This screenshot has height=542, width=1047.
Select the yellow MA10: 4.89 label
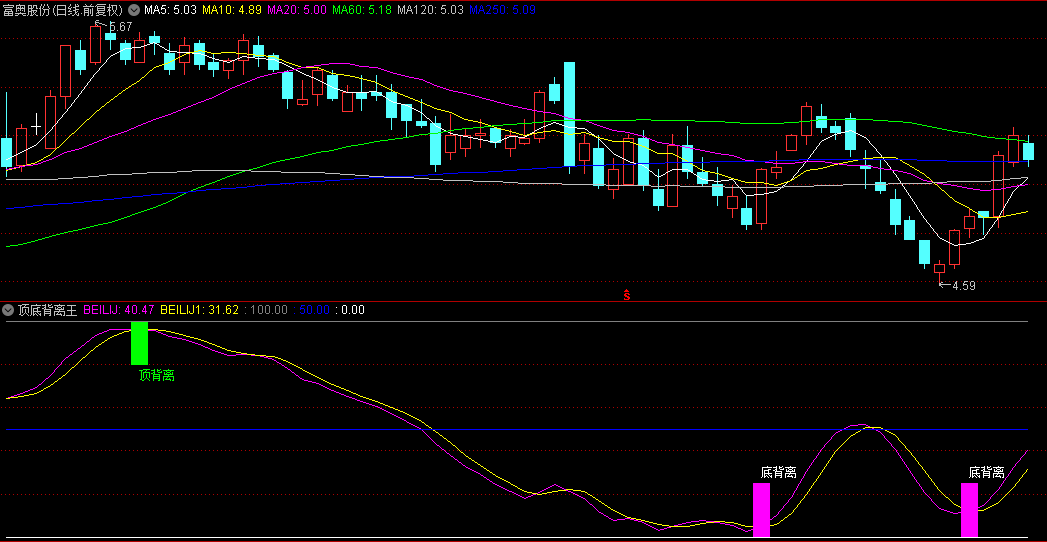click(233, 9)
